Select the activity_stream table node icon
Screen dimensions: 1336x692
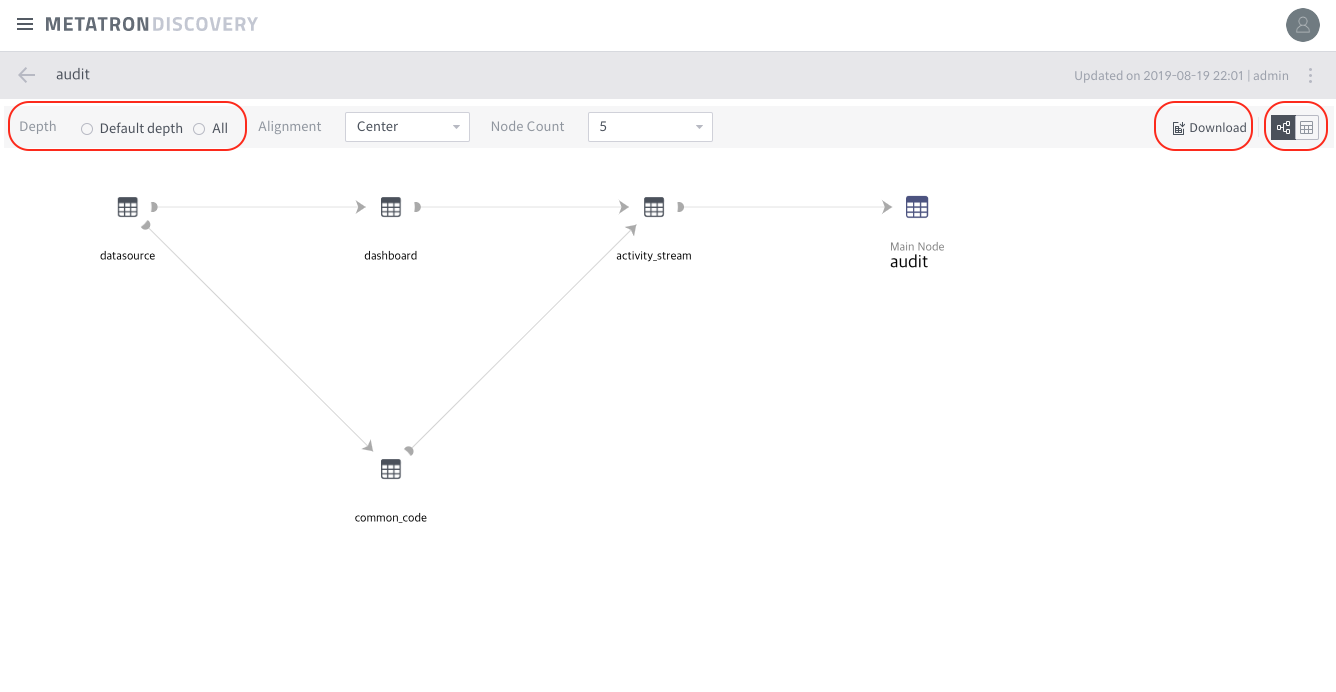654,207
